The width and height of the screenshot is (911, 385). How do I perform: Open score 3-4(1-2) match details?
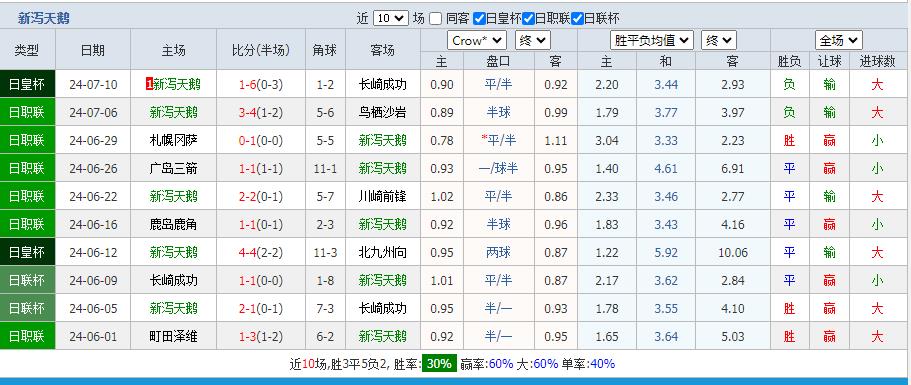(261, 113)
